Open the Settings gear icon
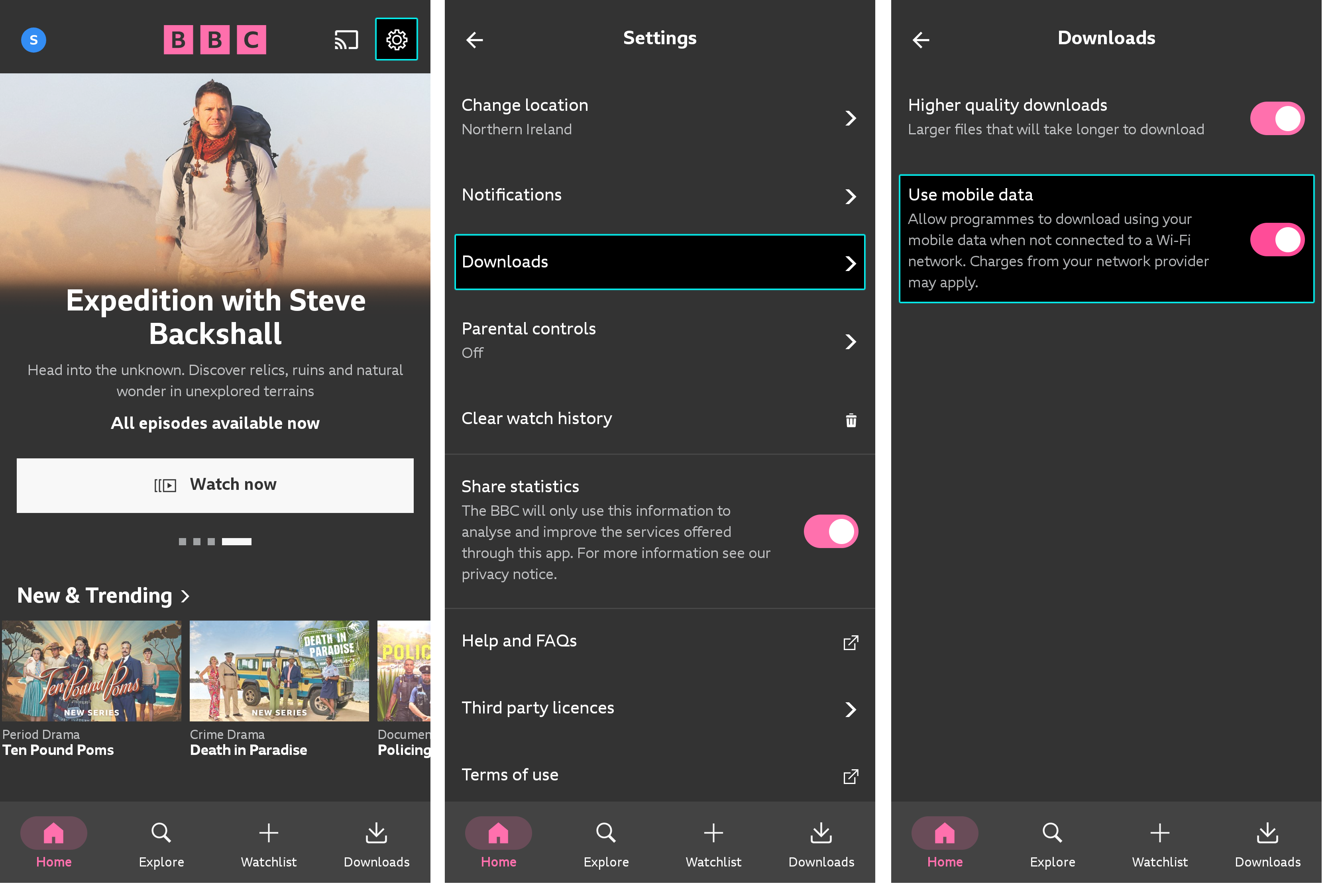 coord(396,39)
